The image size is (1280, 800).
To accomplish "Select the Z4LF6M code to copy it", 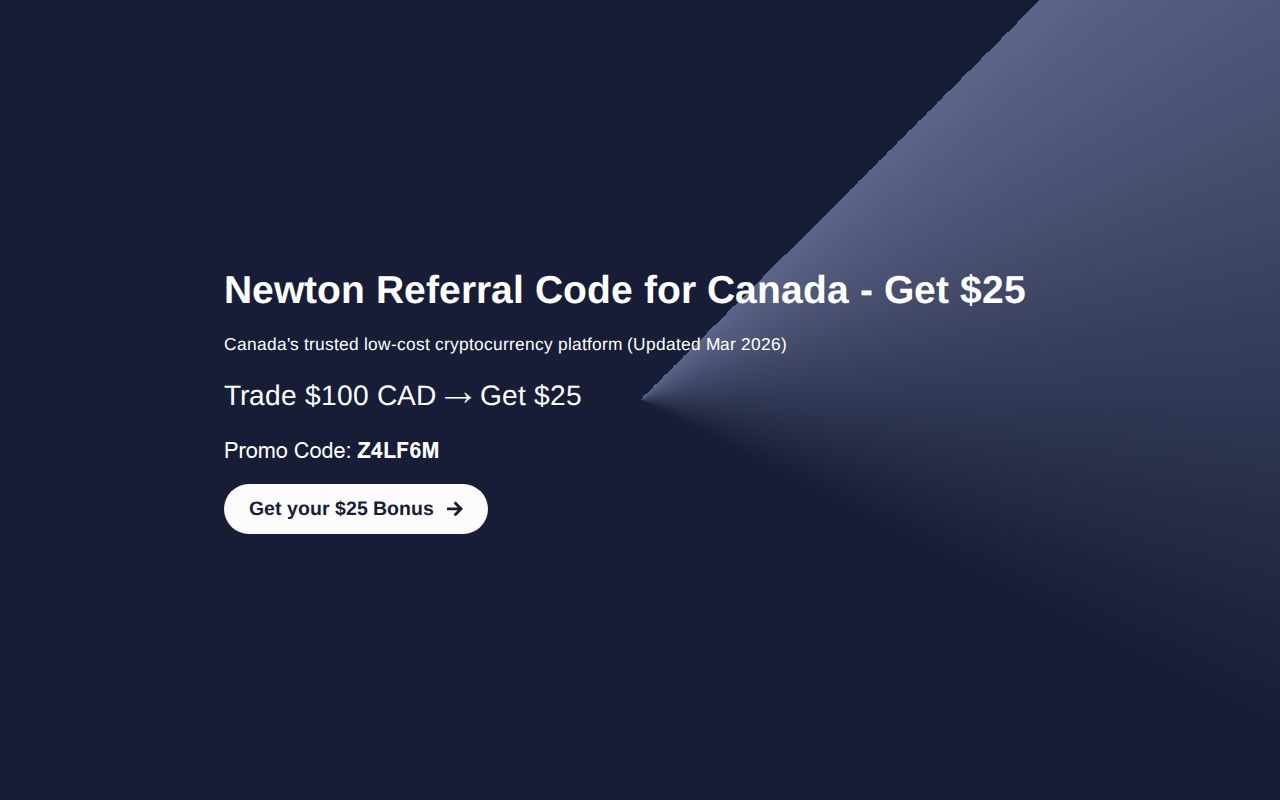I will (x=398, y=451).
